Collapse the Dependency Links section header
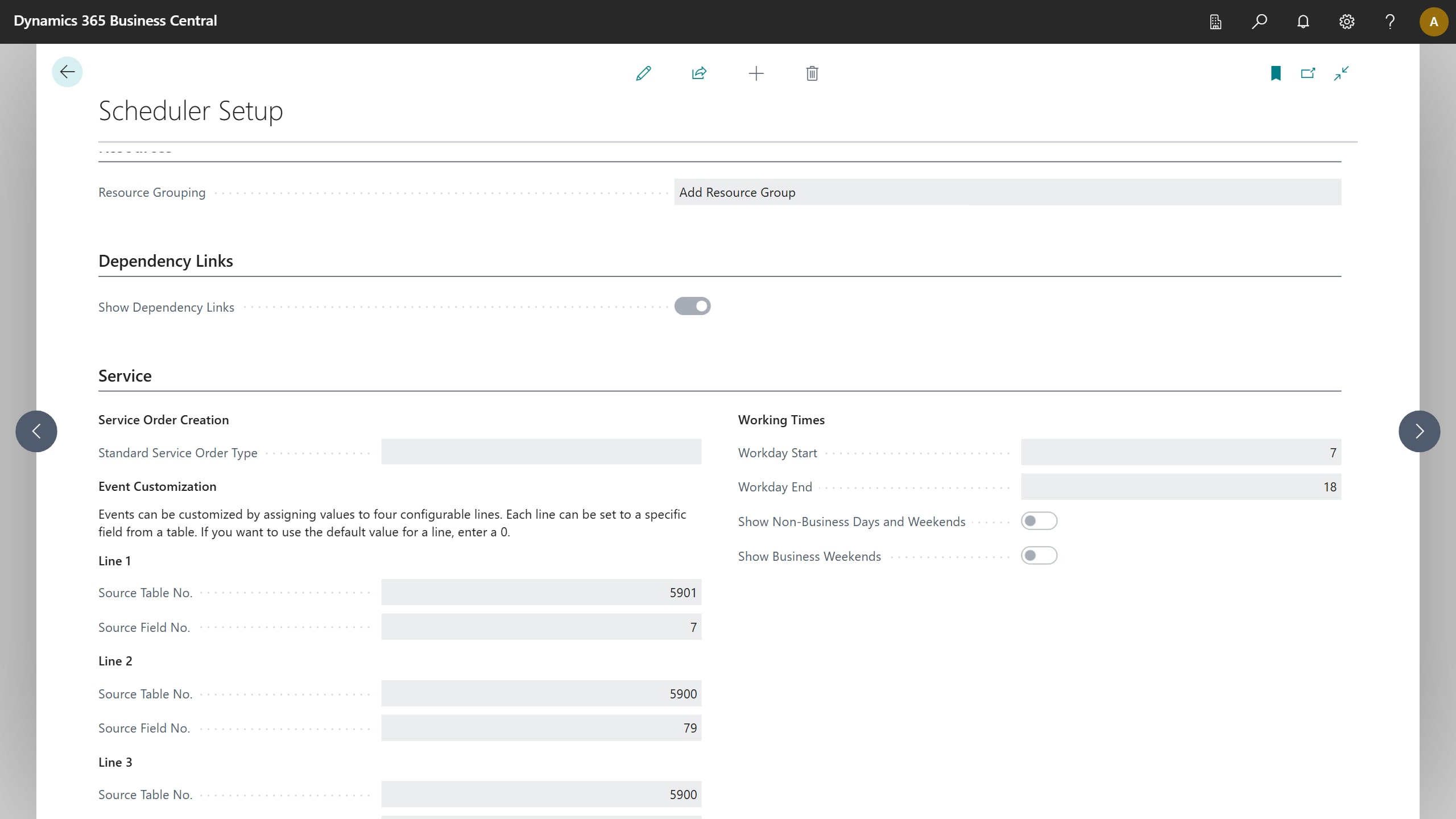Screen dimensions: 1456x819 pyautogui.click(x=166, y=261)
